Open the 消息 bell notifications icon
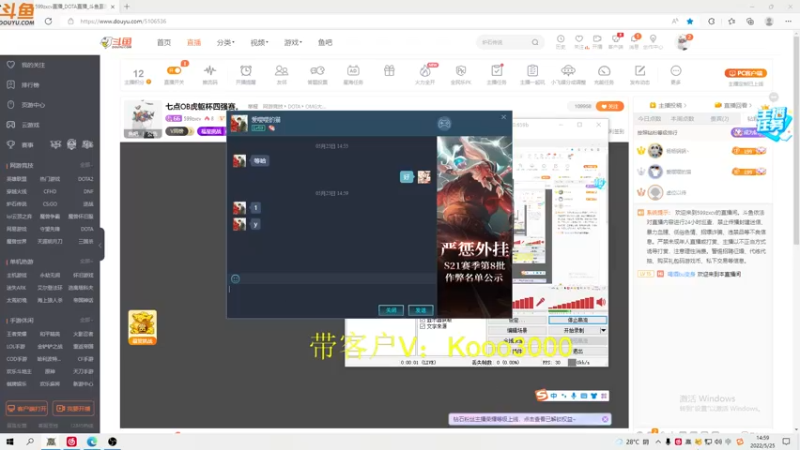Image resolution: width=800 pixels, height=450 pixels. point(634,39)
